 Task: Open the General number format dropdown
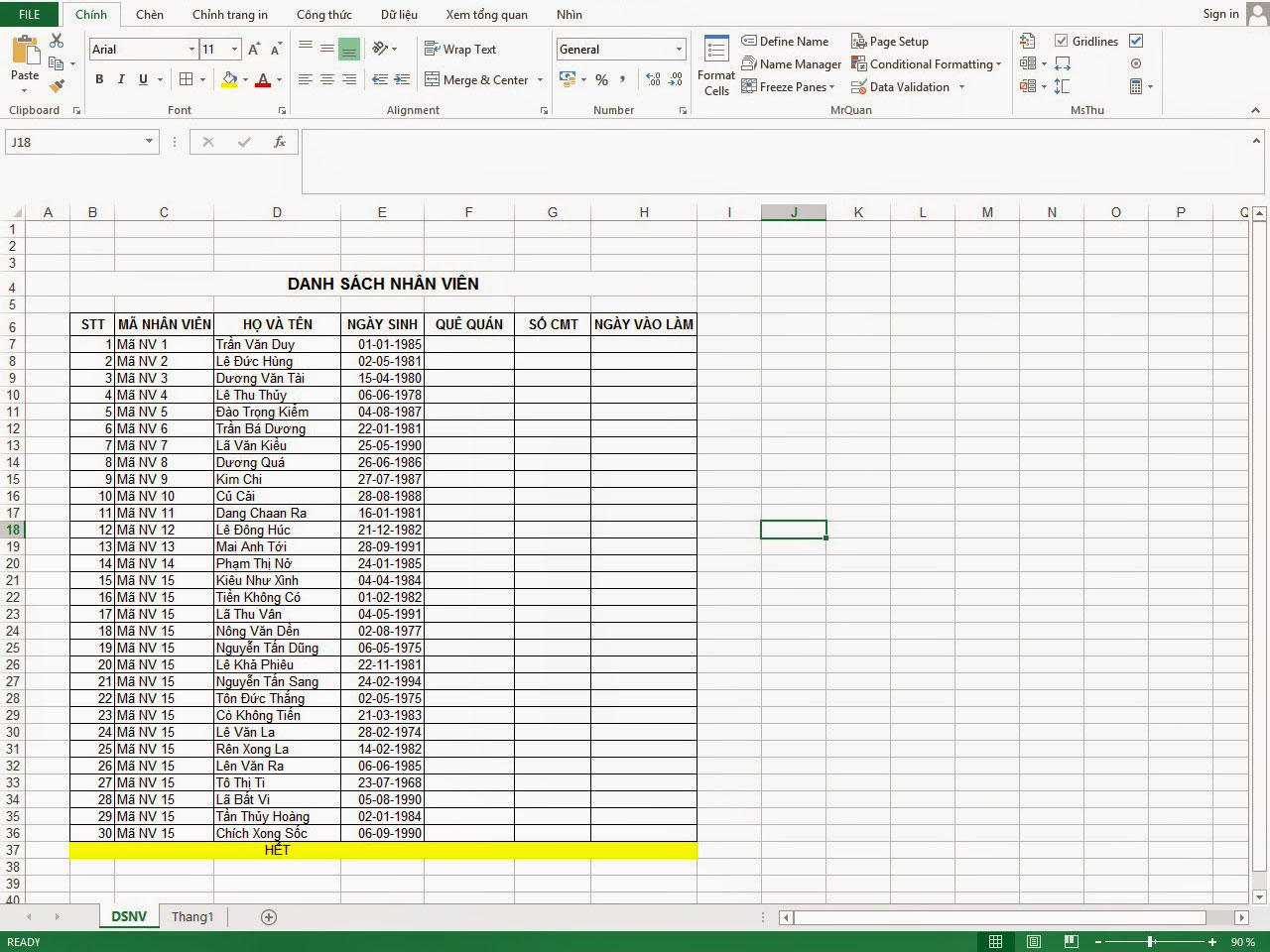[x=679, y=49]
